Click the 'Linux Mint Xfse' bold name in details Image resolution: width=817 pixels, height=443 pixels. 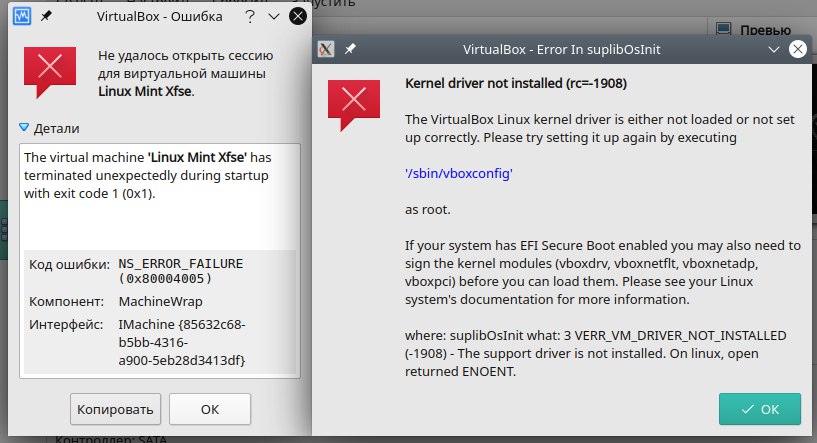point(195,157)
